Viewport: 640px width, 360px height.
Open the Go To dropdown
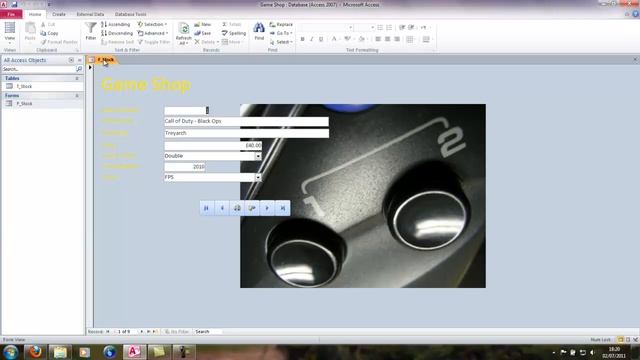281,33
